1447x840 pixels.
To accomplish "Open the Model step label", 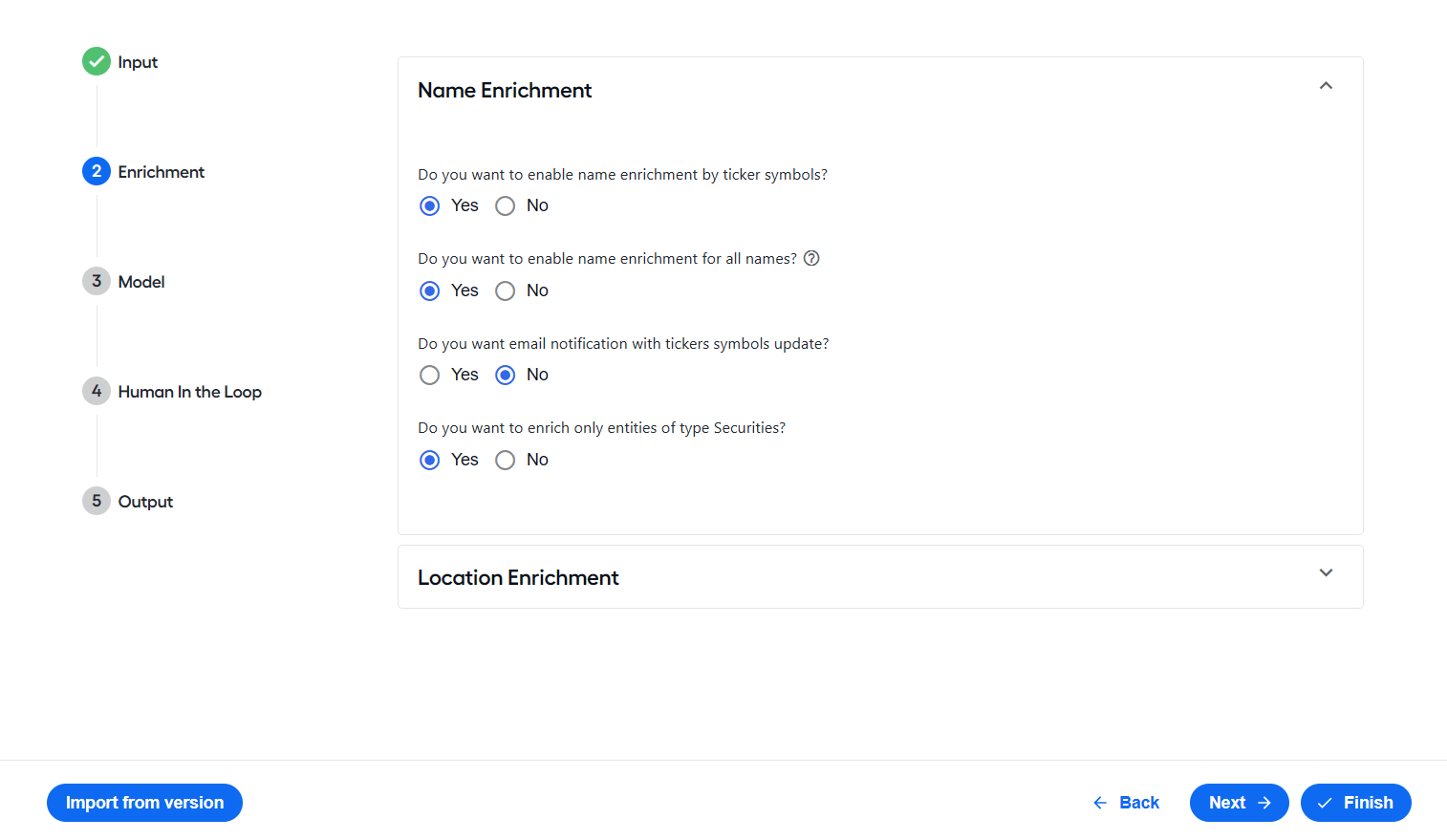I will [x=141, y=282].
